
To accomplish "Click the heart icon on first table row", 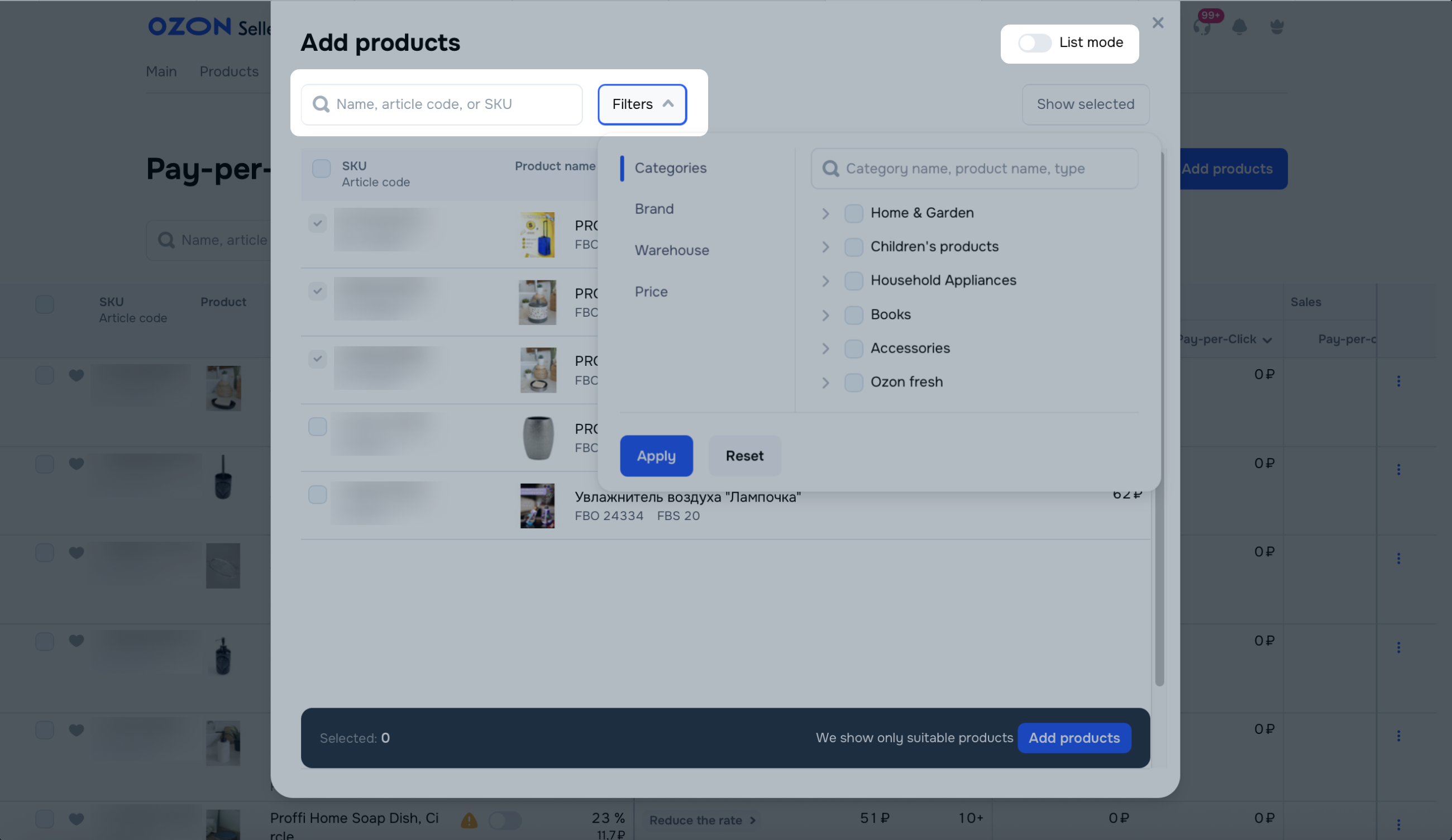I will pos(76,375).
